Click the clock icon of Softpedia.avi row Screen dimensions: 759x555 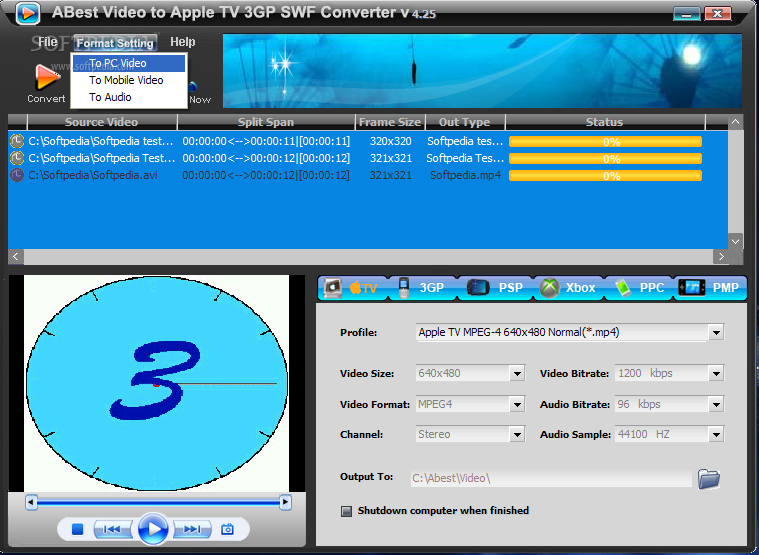(x=17, y=175)
